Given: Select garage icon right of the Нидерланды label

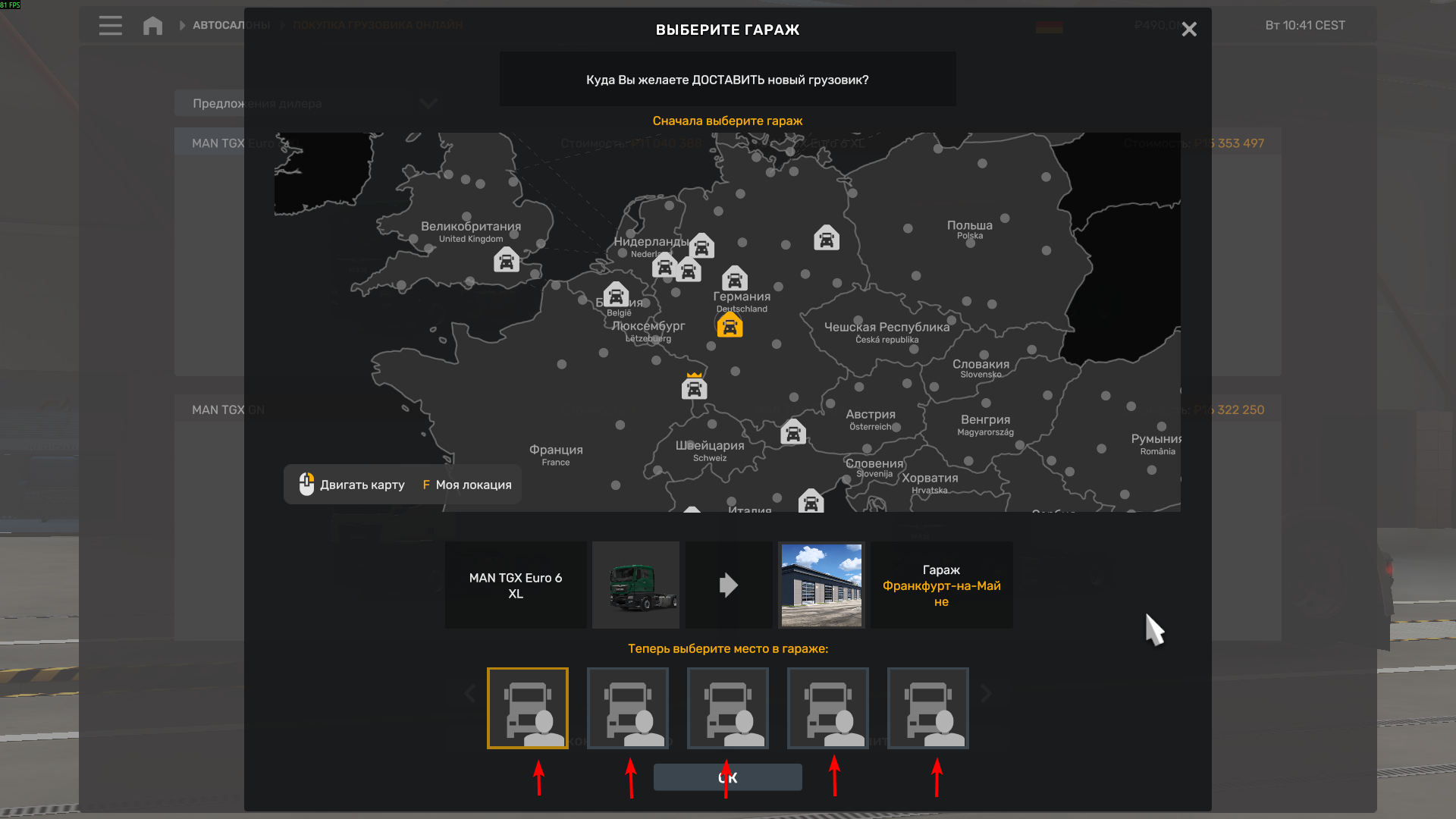Looking at the screenshot, I should coord(701,246).
